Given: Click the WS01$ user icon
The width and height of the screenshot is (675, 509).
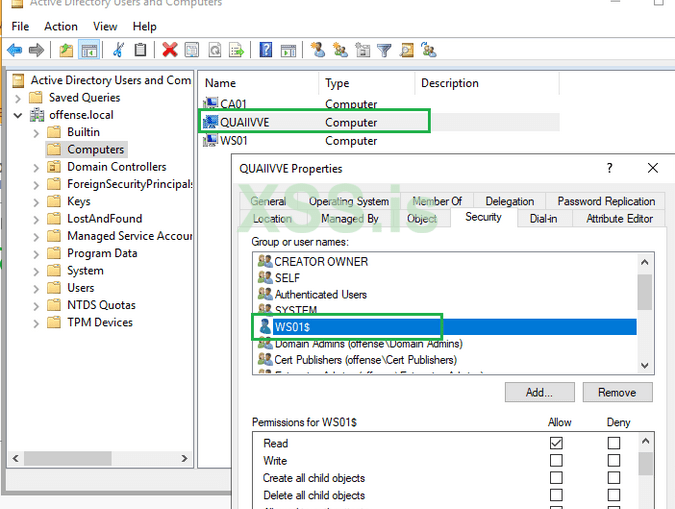Looking at the screenshot, I should pyautogui.click(x=265, y=326).
